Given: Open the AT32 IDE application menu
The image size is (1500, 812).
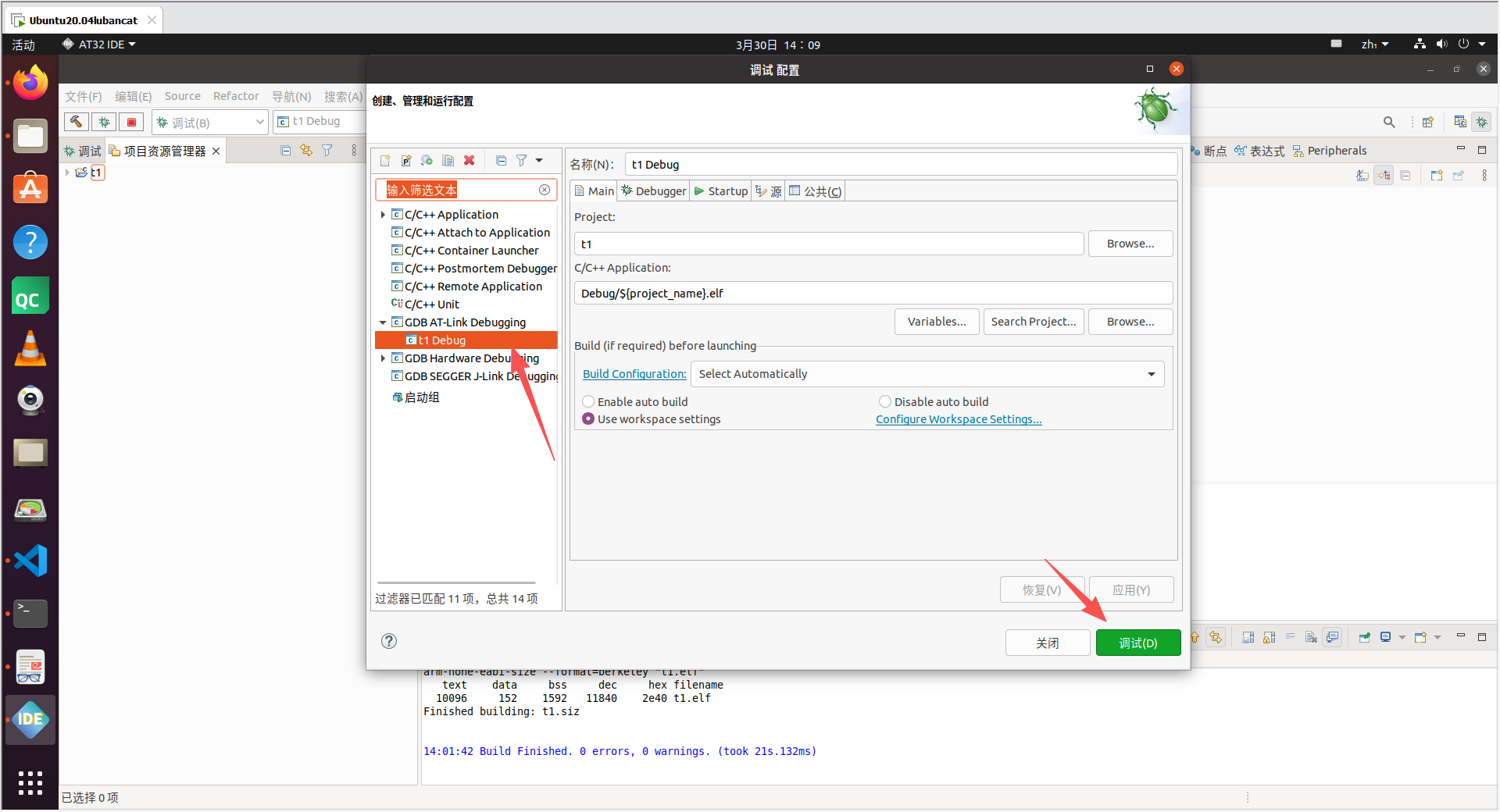Looking at the screenshot, I should 99,45.
